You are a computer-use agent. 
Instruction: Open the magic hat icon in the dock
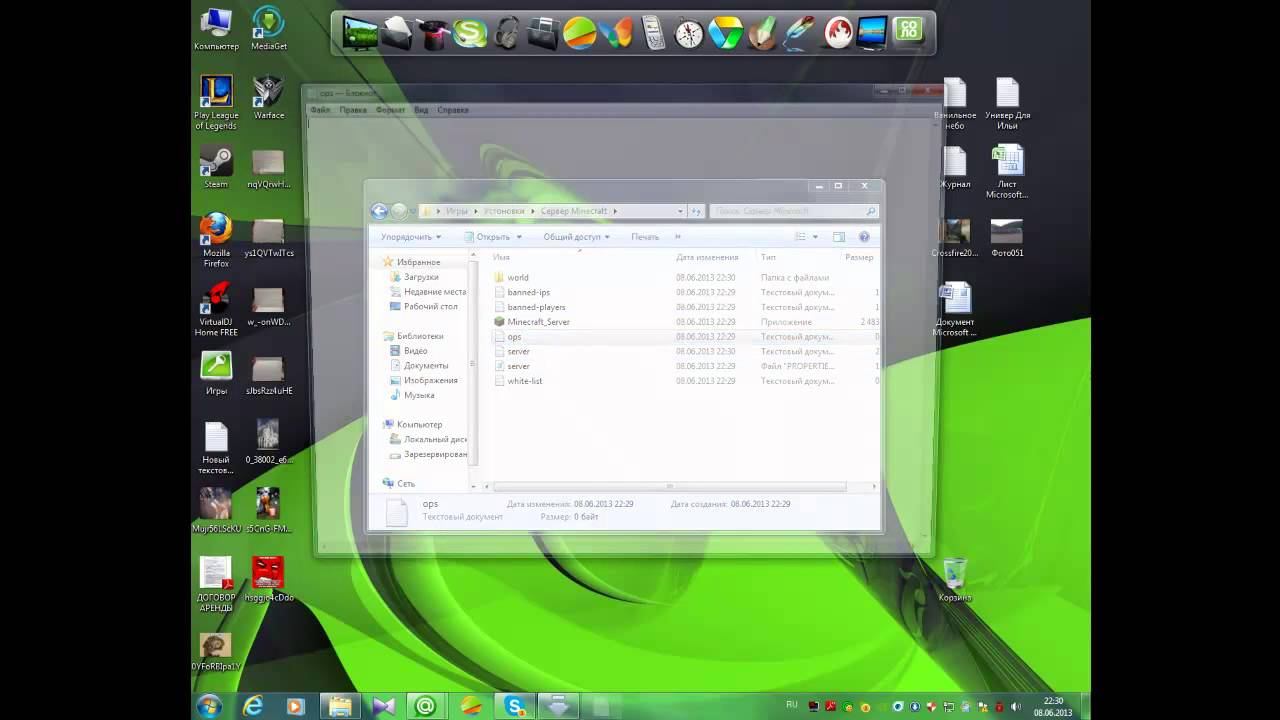[433, 33]
